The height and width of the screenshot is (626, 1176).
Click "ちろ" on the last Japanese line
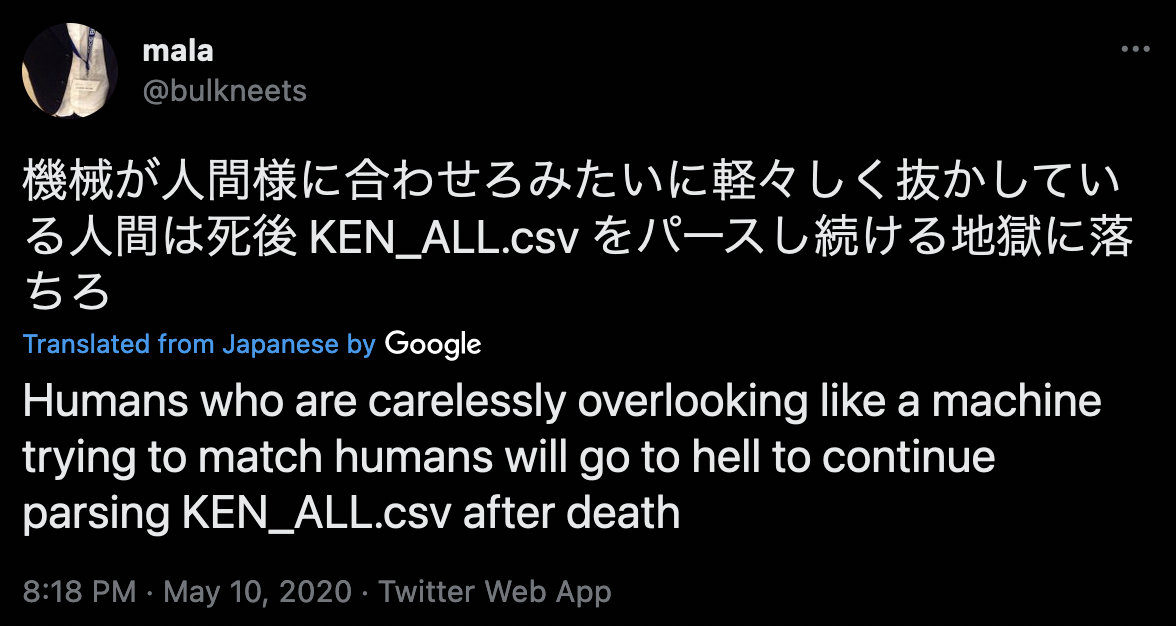pyautogui.click(x=65, y=293)
